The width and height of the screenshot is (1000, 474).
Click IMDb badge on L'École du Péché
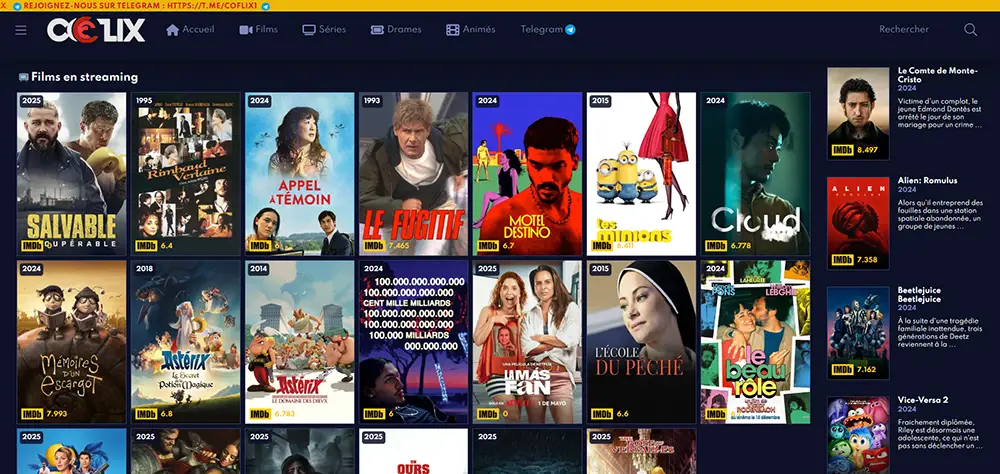(x=601, y=414)
